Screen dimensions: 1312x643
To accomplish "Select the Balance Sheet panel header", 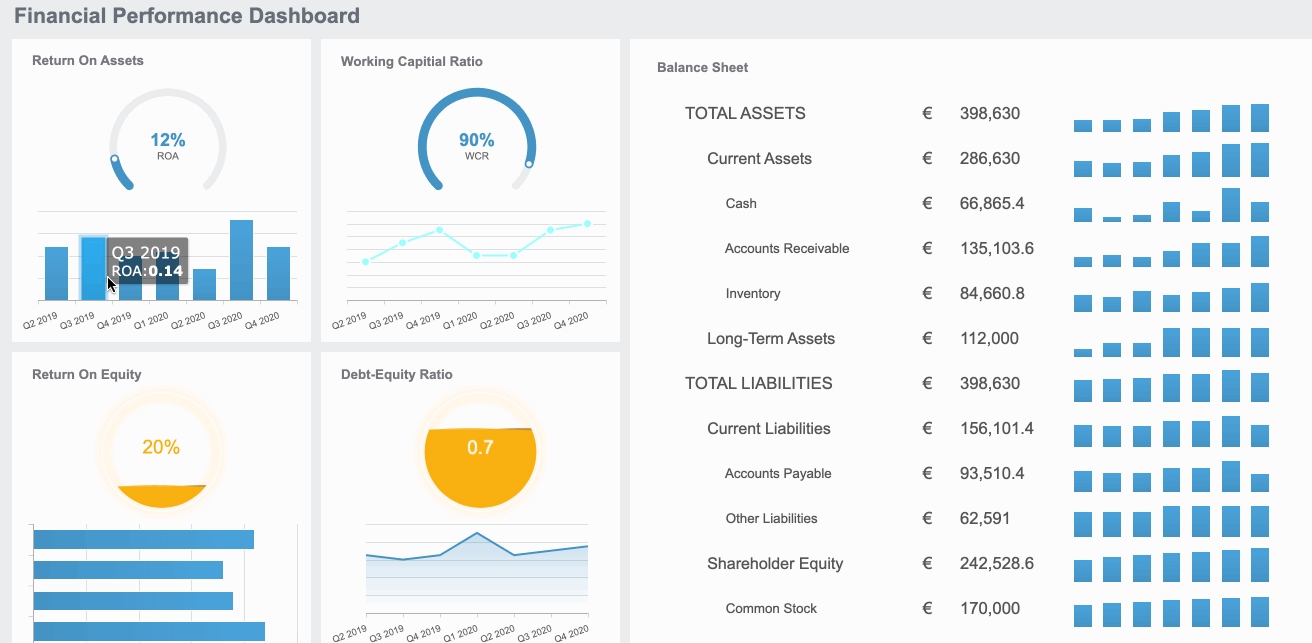I will click(701, 67).
